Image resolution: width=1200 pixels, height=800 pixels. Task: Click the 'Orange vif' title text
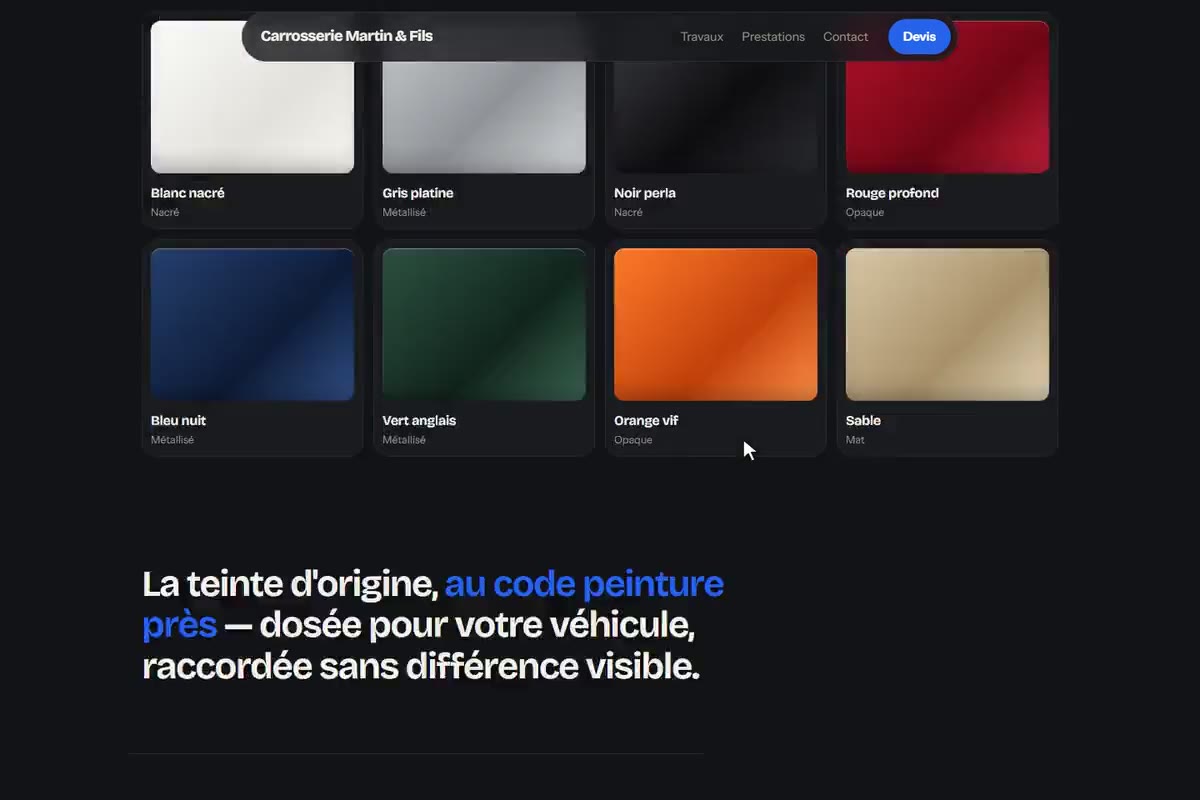tap(646, 420)
